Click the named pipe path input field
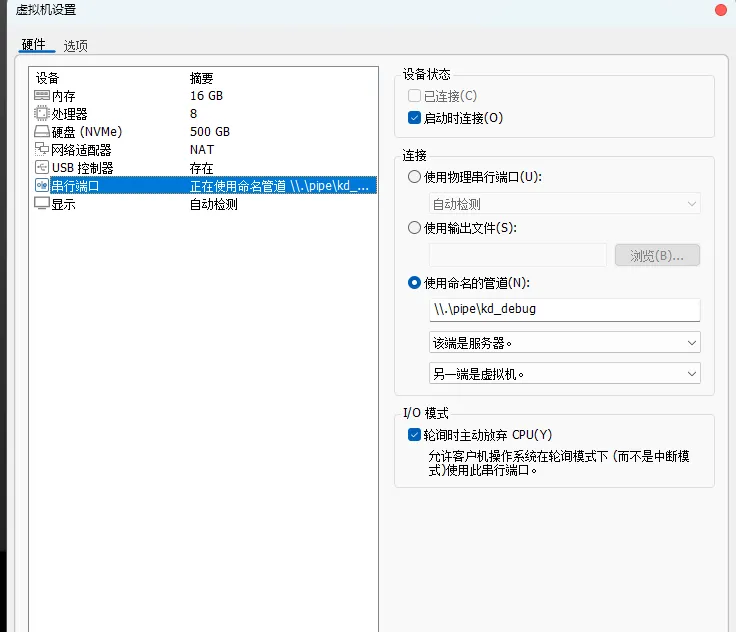This screenshot has height=632, width=736. (x=565, y=309)
